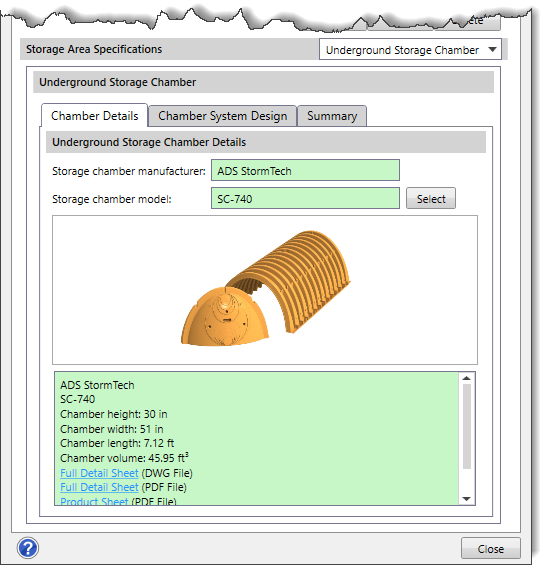Click the scroll down arrow in details box

pyautogui.click(x=467, y=499)
